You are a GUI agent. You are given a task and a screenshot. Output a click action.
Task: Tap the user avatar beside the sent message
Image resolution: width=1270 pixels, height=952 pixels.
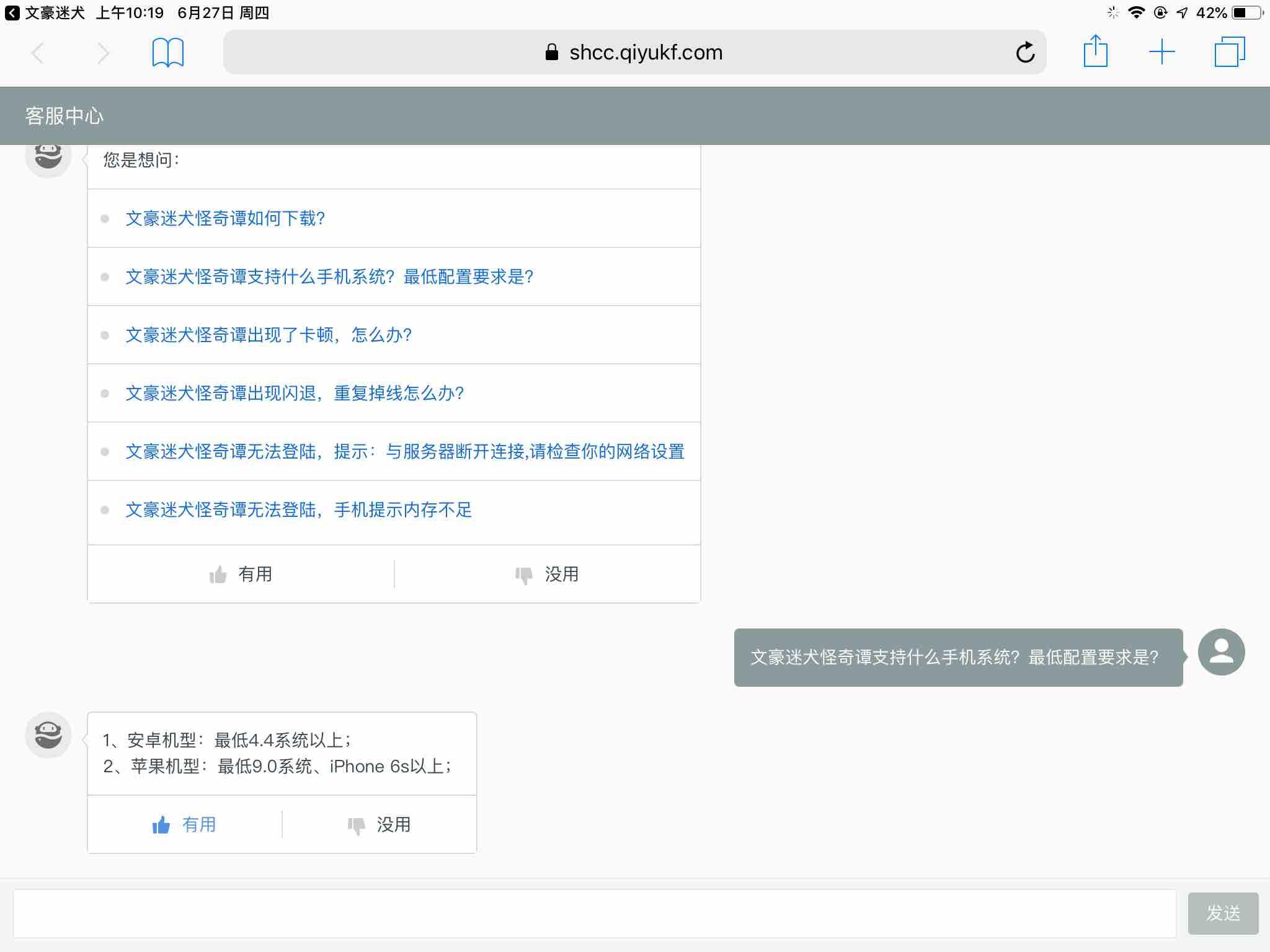[x=1221, y=652]
